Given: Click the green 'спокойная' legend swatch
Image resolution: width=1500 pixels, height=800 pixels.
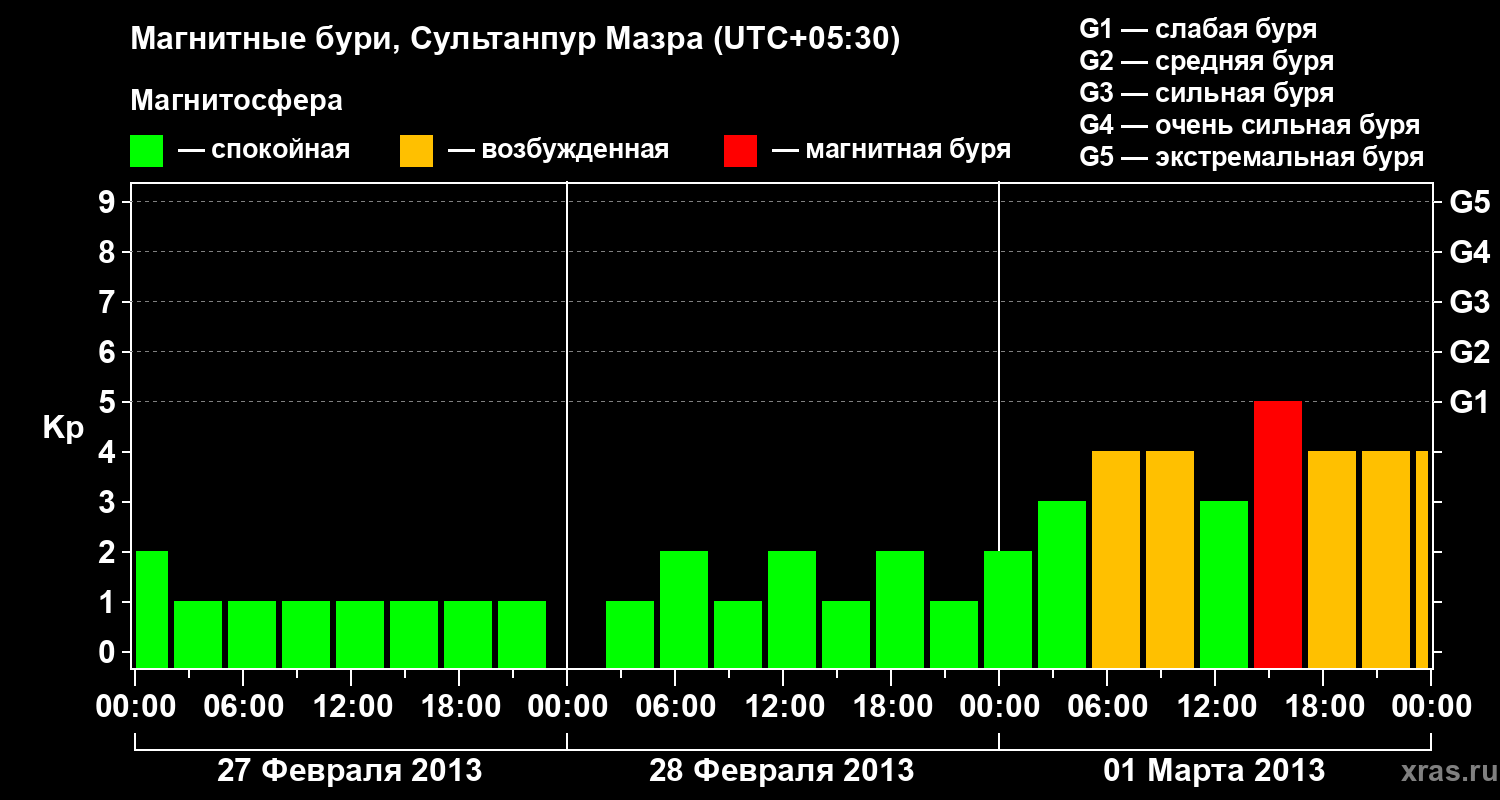Looking at the screenshot, I should [147, 150].
